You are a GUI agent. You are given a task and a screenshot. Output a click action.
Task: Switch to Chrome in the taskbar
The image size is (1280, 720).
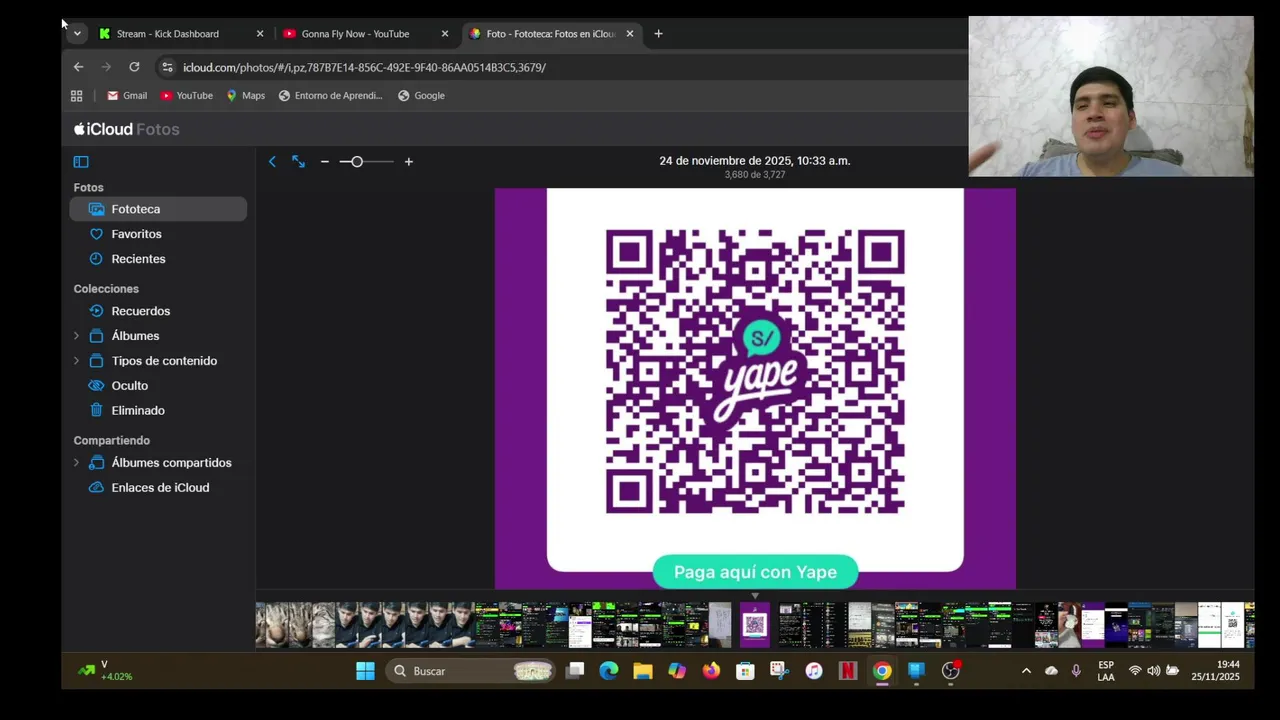[882, 671]
